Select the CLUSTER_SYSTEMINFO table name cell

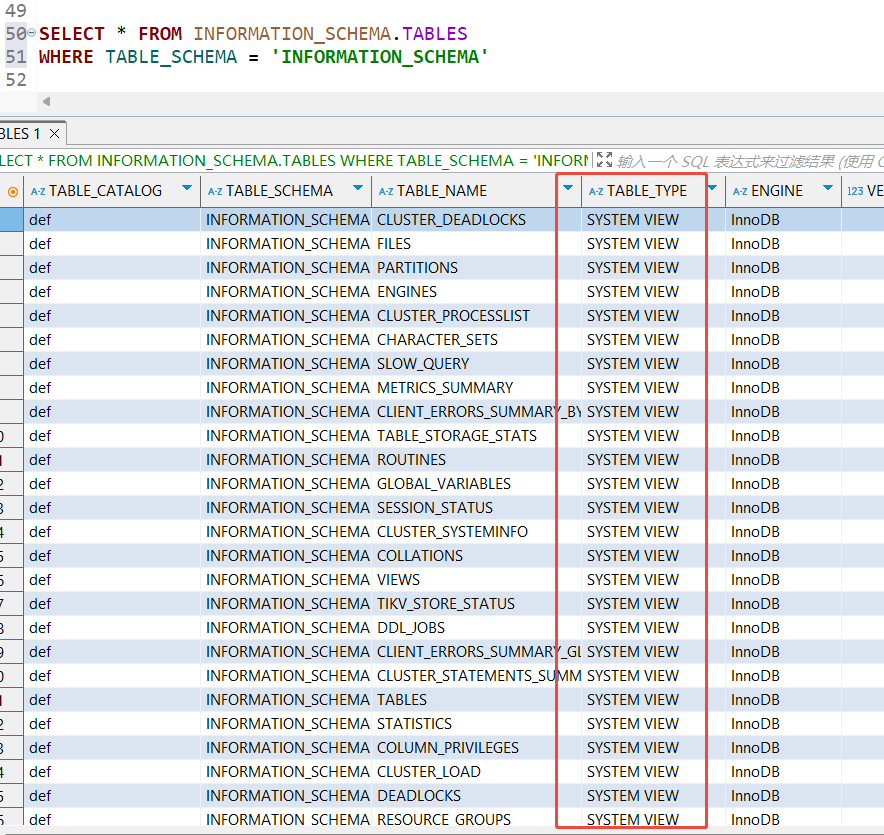coord(476,532)
